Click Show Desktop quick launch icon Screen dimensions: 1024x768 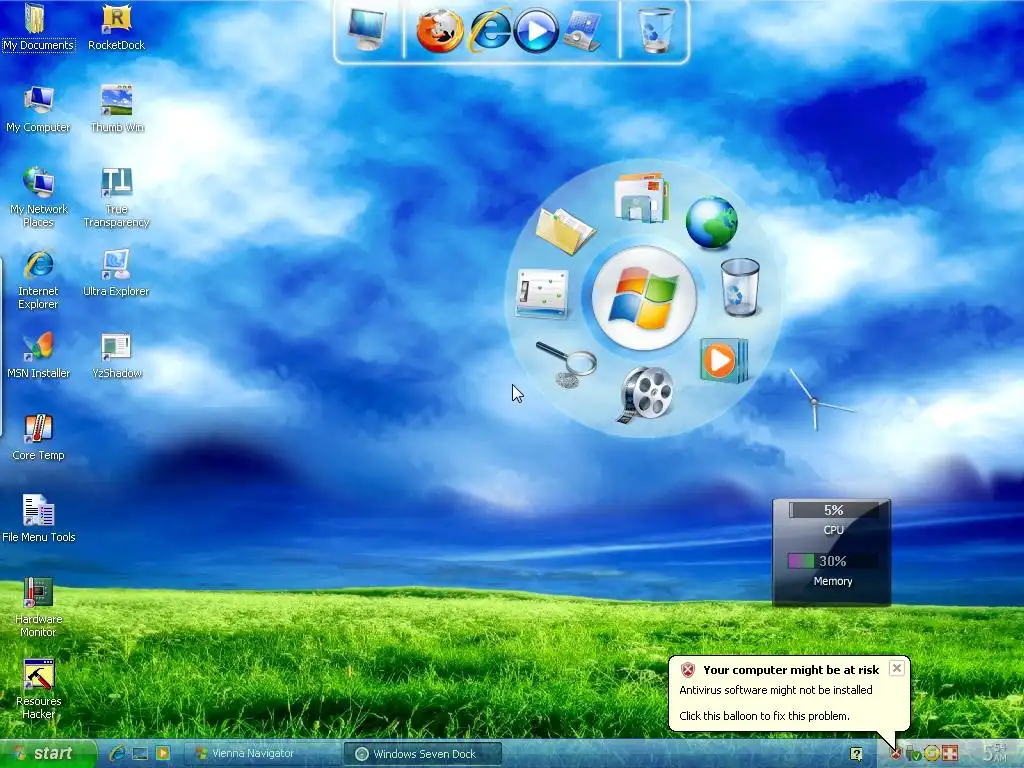pyautogui.click(x=140, y=754)
